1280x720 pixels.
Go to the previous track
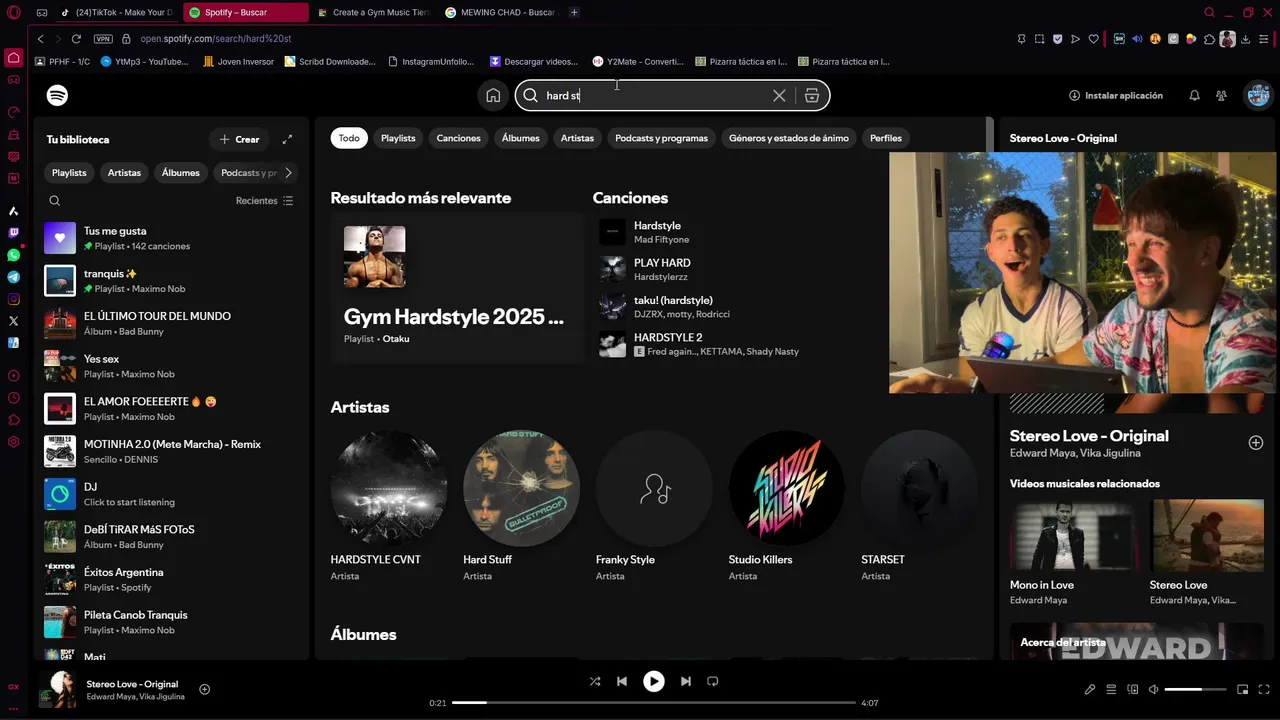click(x=622, y=681)
